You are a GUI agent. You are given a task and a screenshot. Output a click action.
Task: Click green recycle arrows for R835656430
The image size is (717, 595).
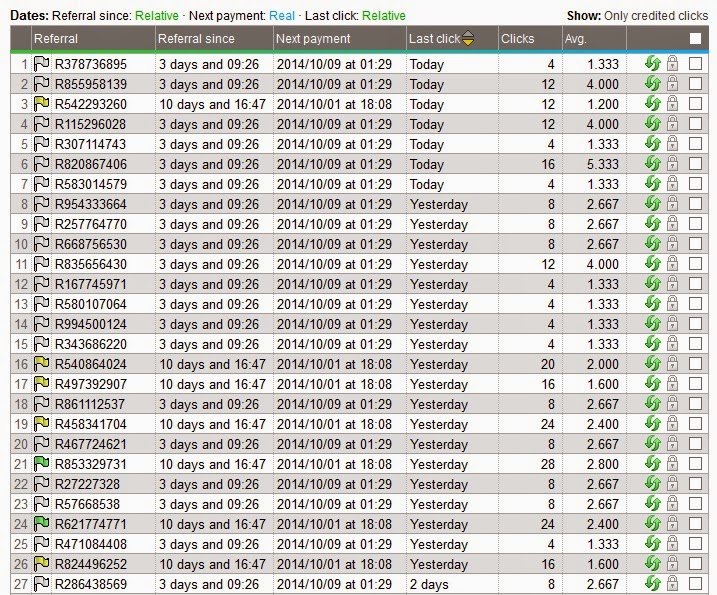pos(653,264)
